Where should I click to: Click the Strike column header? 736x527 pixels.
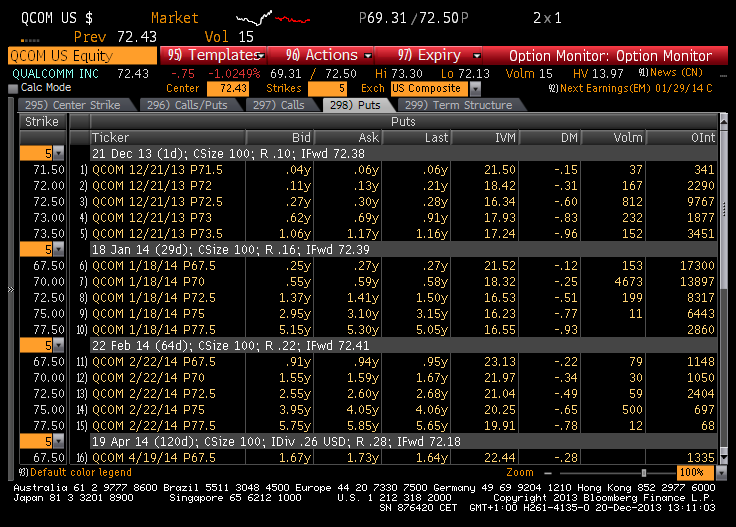click(x=42, y=122)
